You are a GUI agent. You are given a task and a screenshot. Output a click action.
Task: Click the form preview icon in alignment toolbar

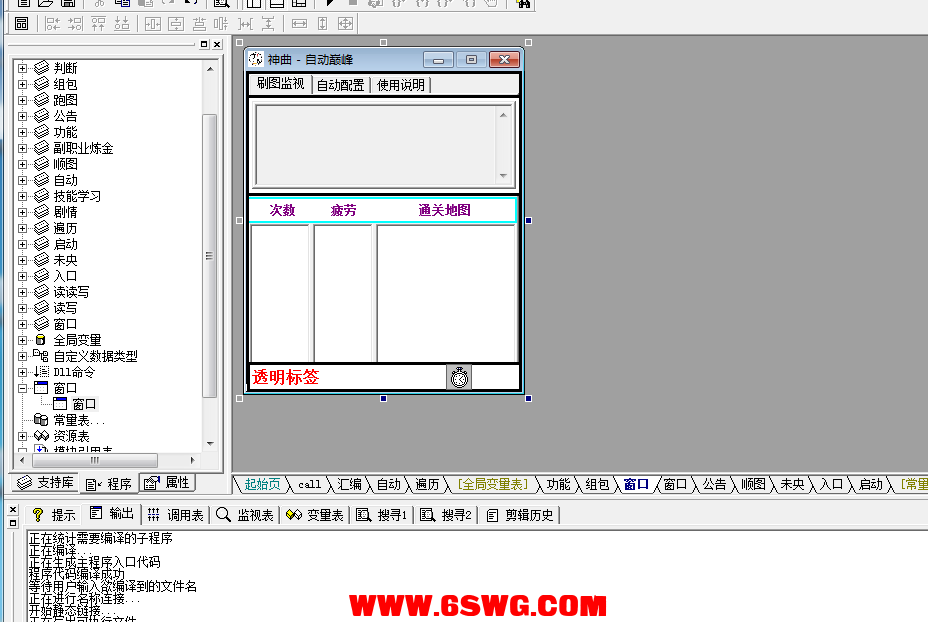click(21, 23)
